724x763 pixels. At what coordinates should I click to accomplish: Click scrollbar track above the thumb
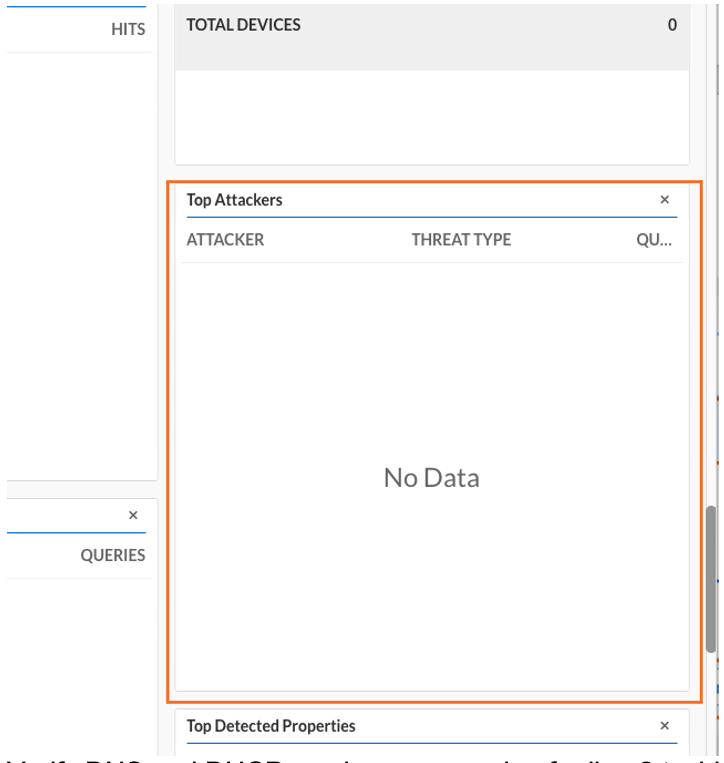711,300
